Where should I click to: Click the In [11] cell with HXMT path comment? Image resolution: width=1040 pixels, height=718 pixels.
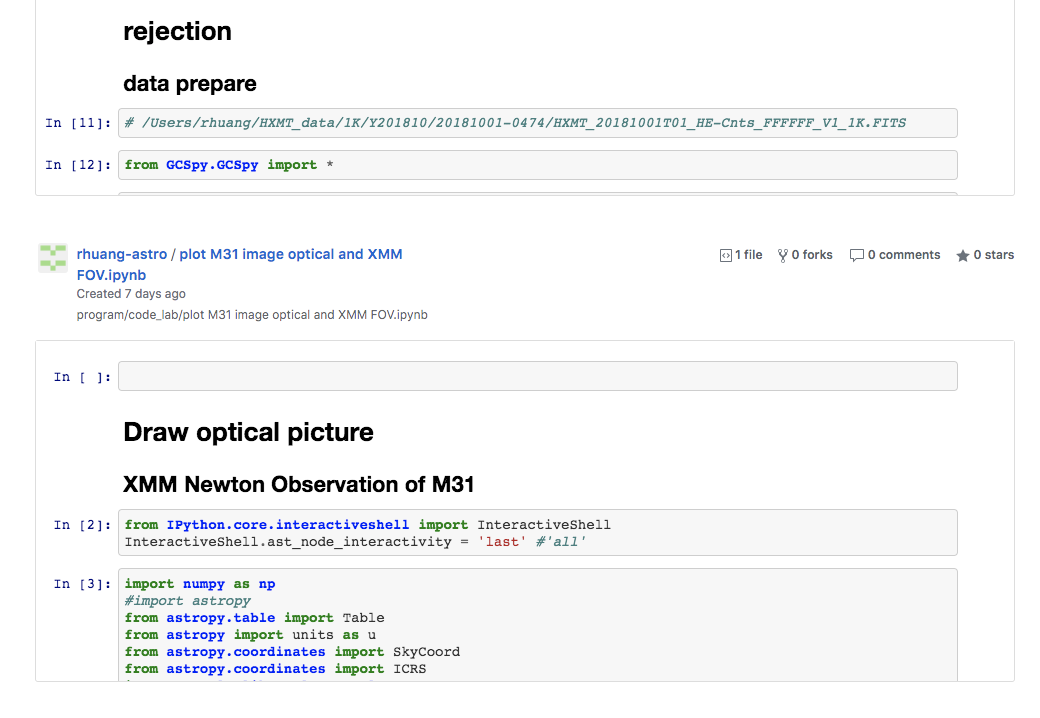pyautogui.click(x=537, y=123)
